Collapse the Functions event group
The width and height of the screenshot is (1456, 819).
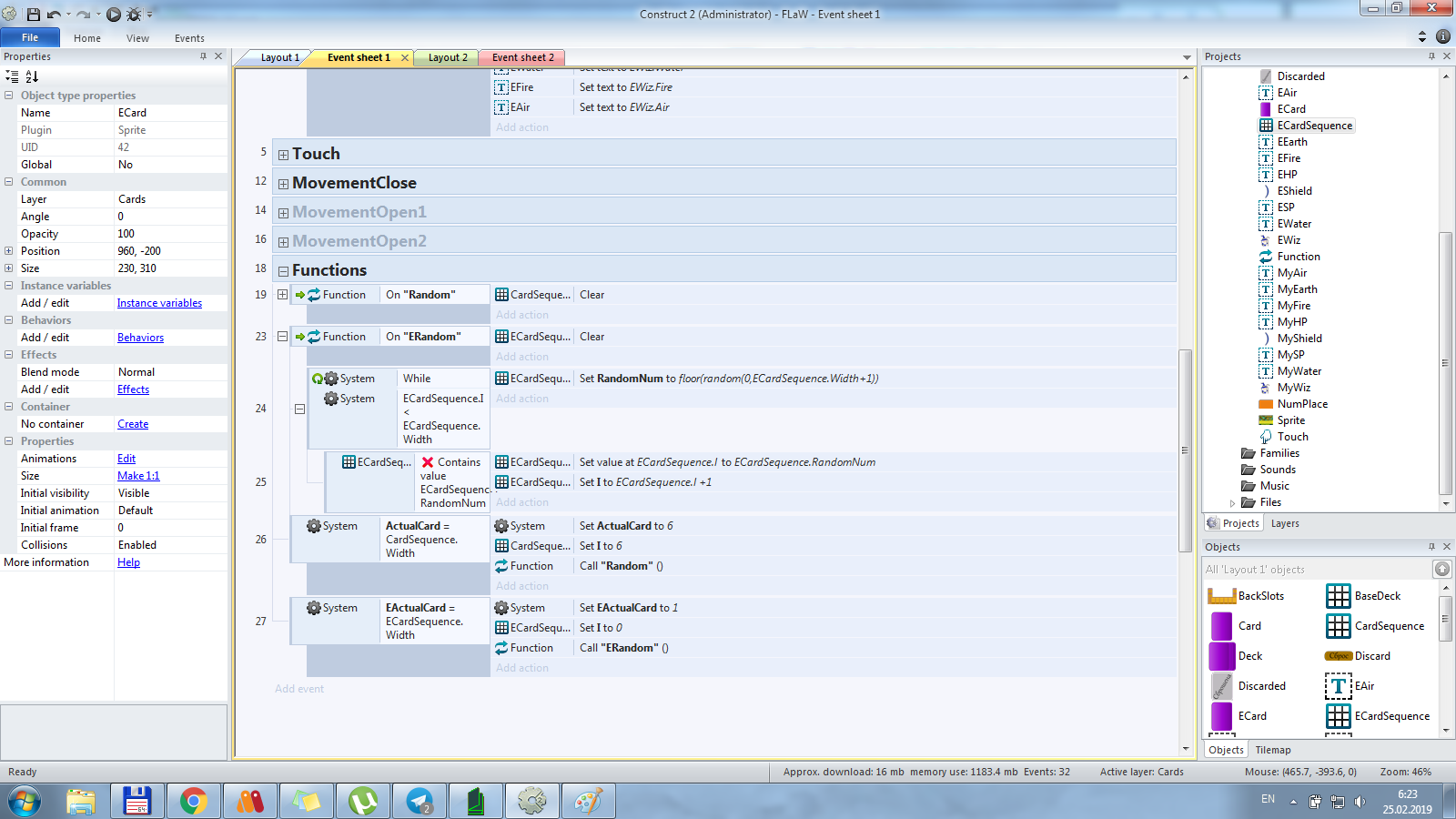point(283,271)
